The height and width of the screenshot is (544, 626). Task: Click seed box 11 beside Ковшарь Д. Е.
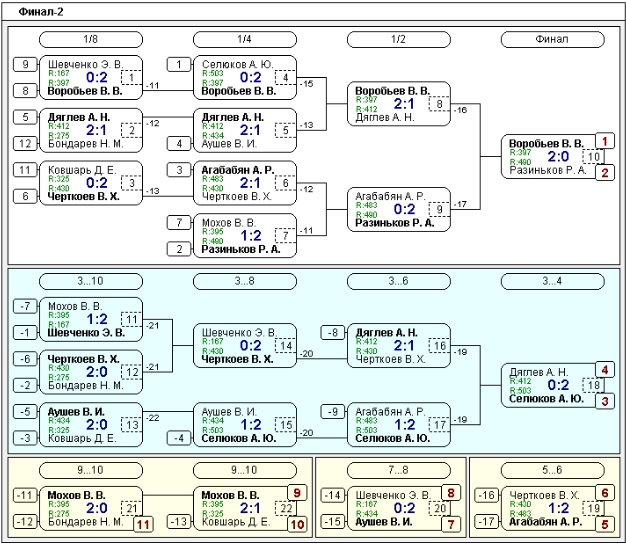(25, 170)
